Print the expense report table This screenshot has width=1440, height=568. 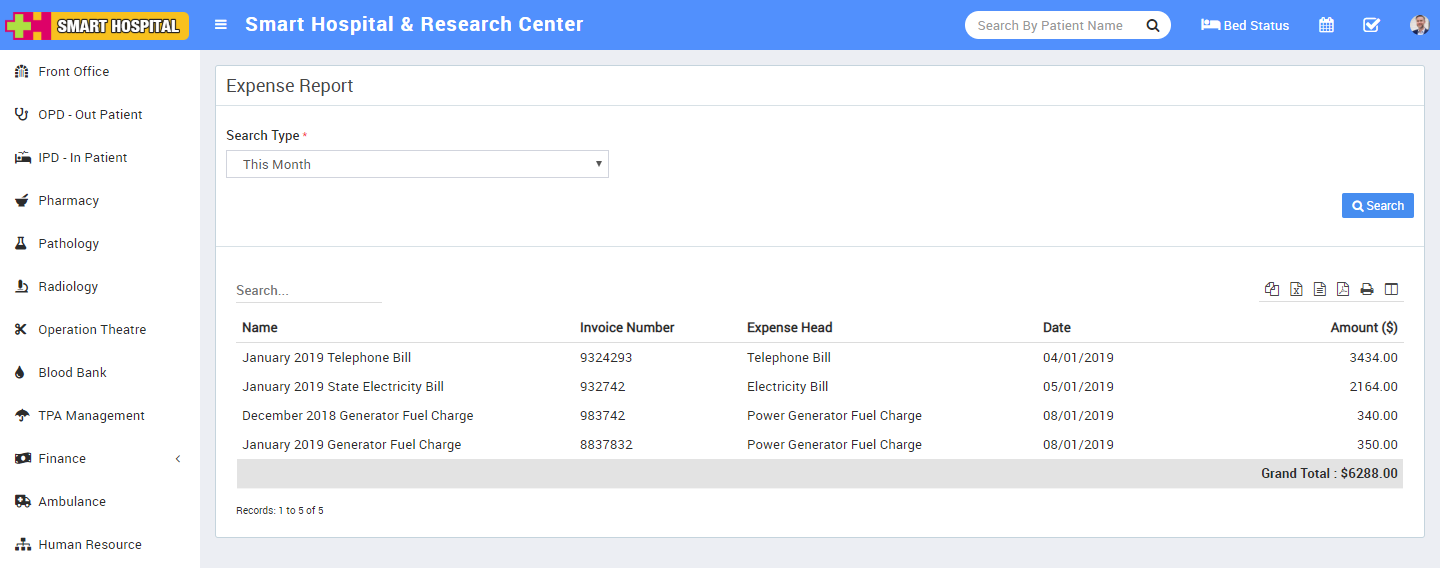1367,289
